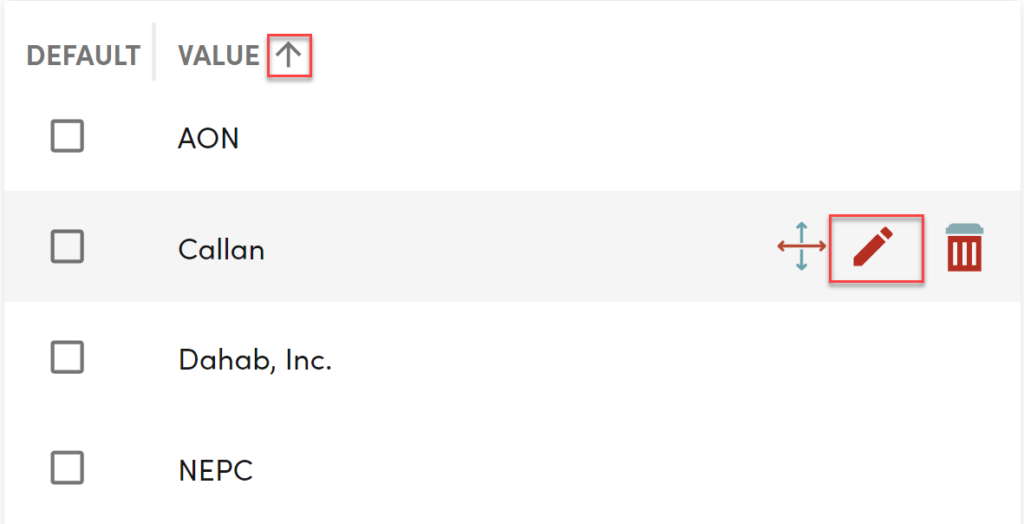The image size is (1024, 524).
Task: Select the NEPC value text
Action: [x=215, y=470]
